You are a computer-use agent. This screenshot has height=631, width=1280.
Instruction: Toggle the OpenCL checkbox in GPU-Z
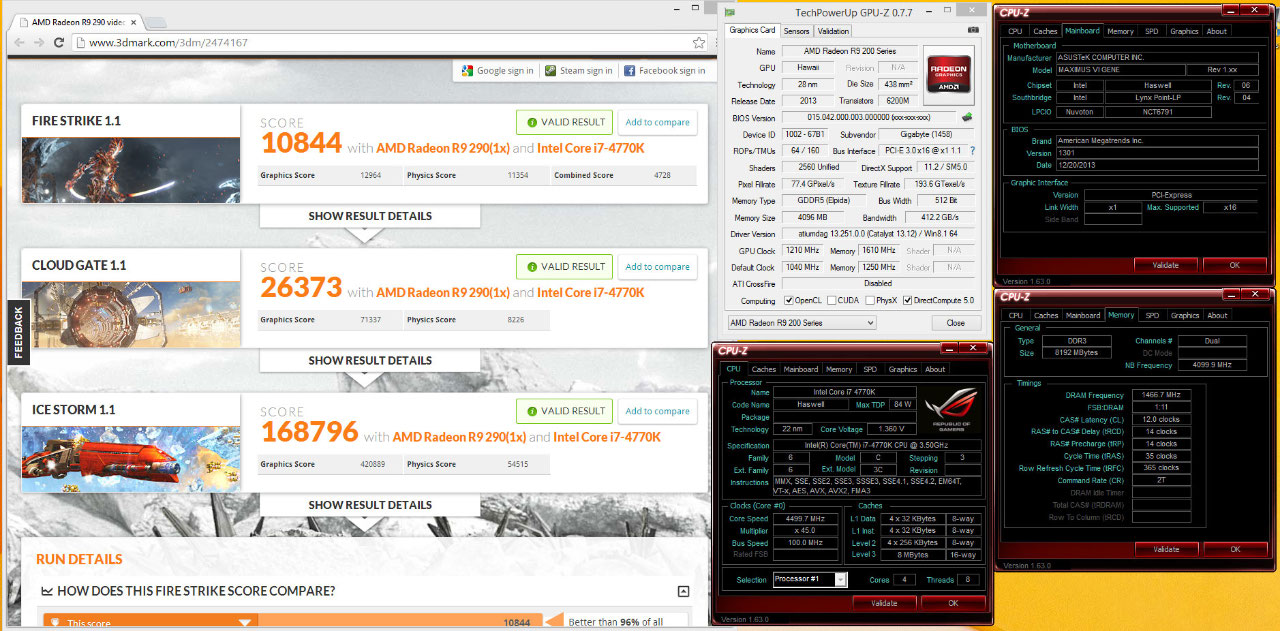(x=790, y=300)
